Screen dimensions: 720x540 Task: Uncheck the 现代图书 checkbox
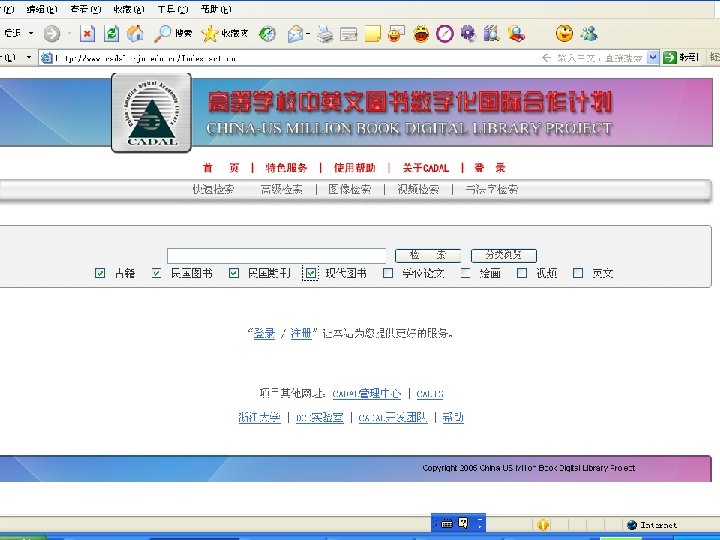pos(311,273)
